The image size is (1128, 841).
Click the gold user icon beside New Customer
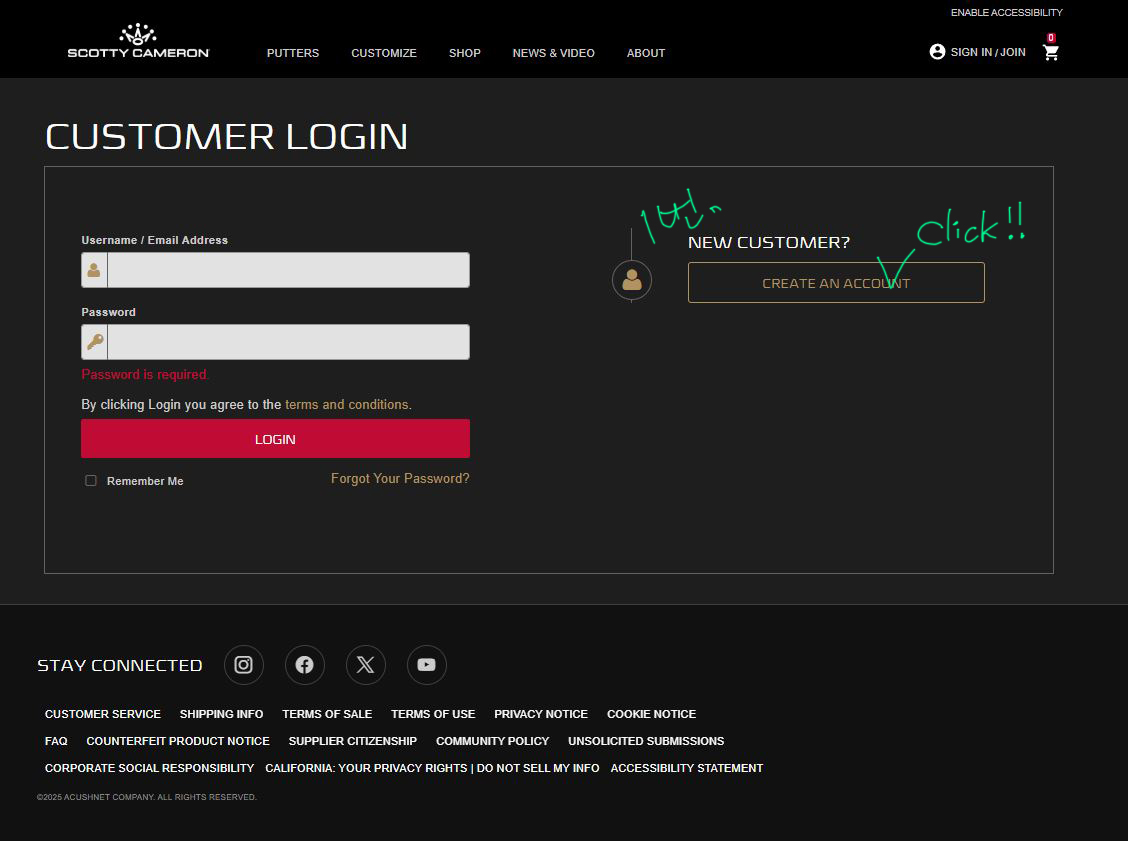pos(632,280)
